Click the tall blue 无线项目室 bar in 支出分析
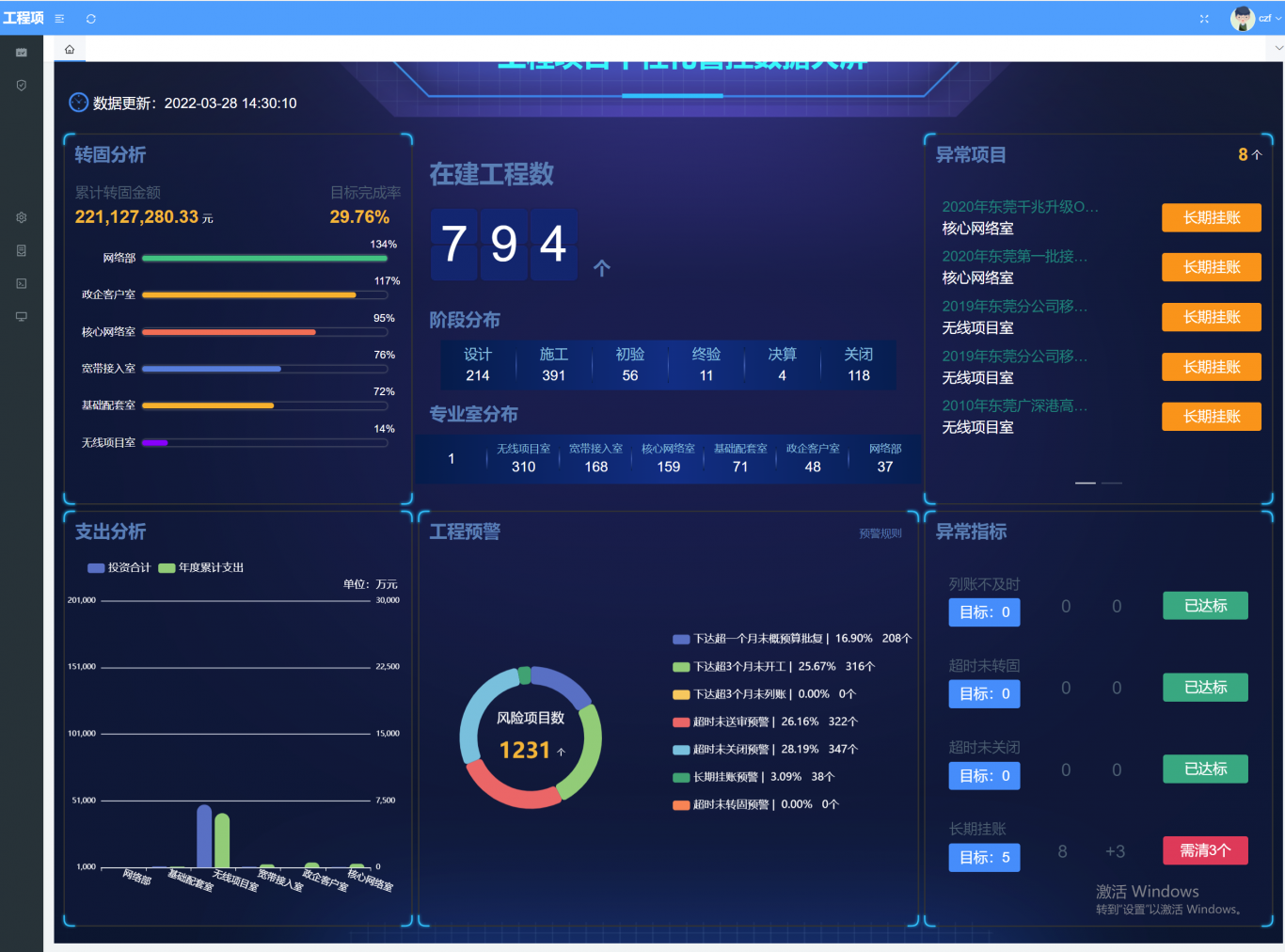1285x952 pixels. pyautogui.click(x=204, y=836)
